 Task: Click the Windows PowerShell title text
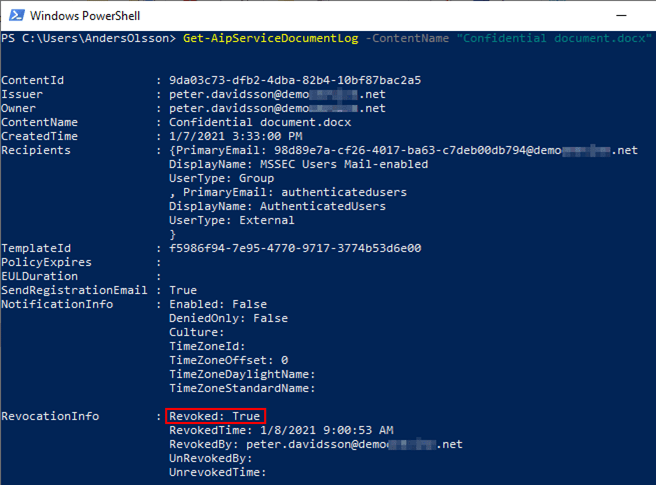(x=84, y=15)
